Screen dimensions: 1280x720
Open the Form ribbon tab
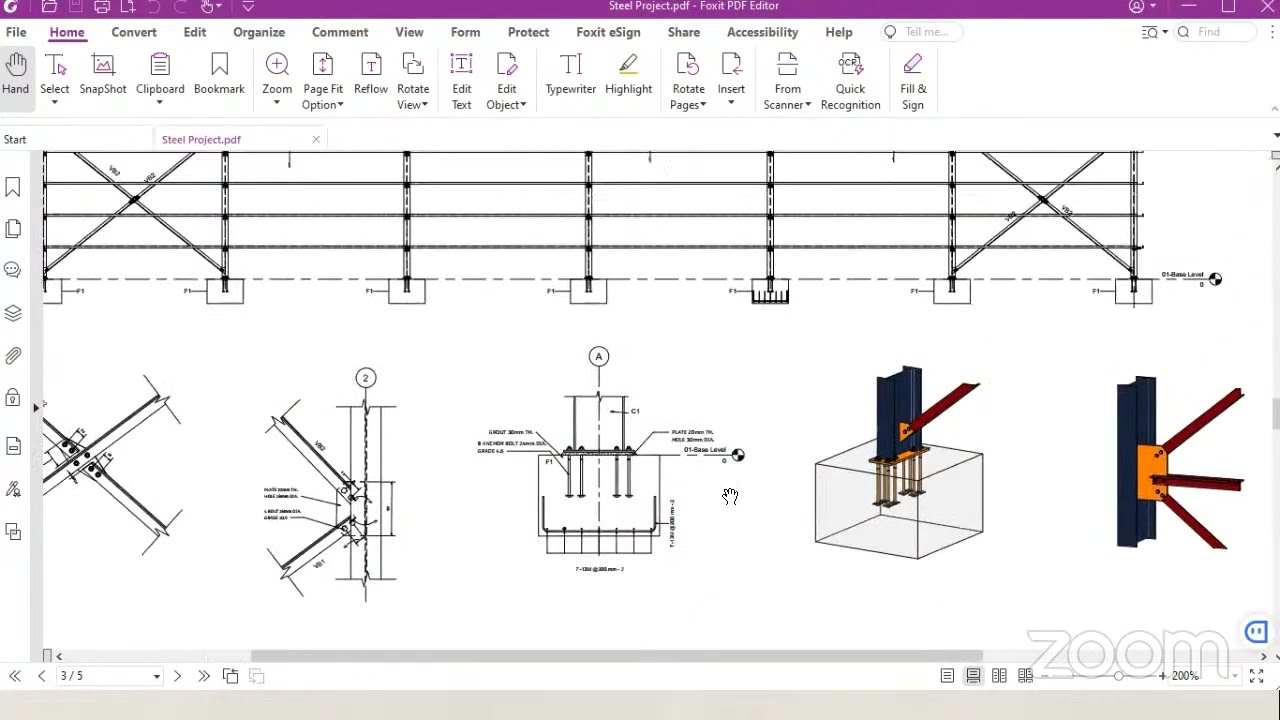(x=465, y=32)
